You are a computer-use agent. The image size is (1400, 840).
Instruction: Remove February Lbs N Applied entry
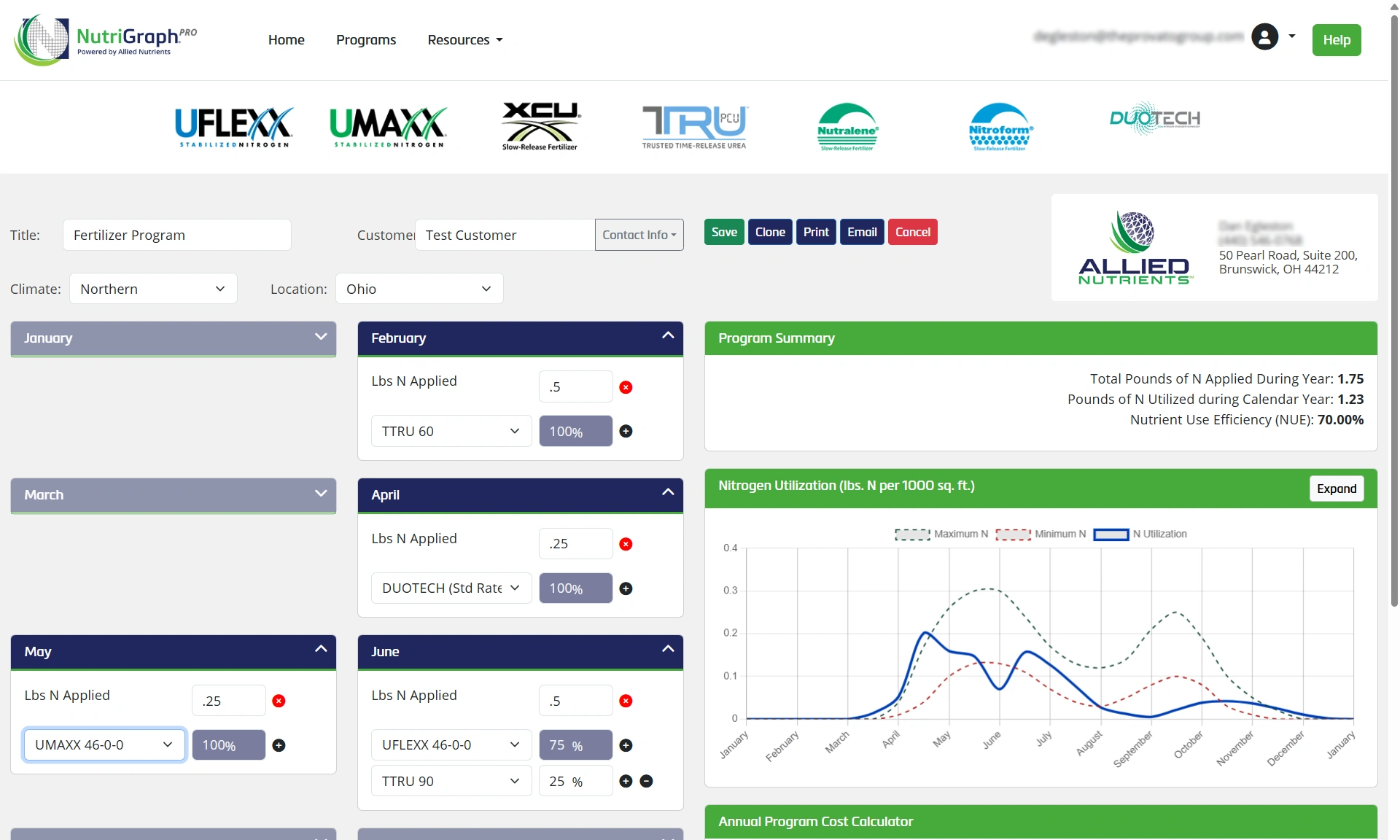tap(626, 387)
